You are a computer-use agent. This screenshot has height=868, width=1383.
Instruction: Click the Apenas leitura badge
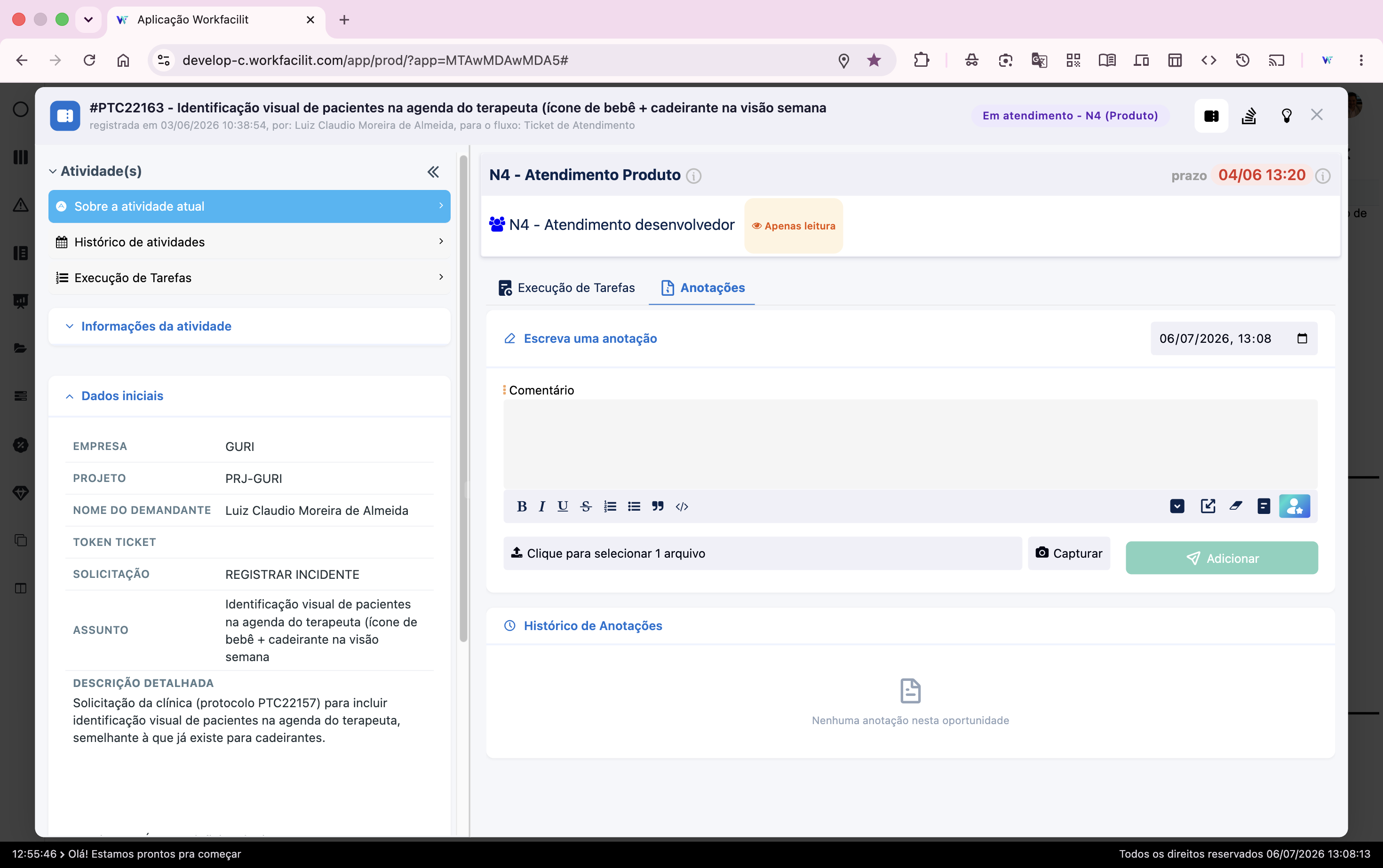(x=794, y=226)
